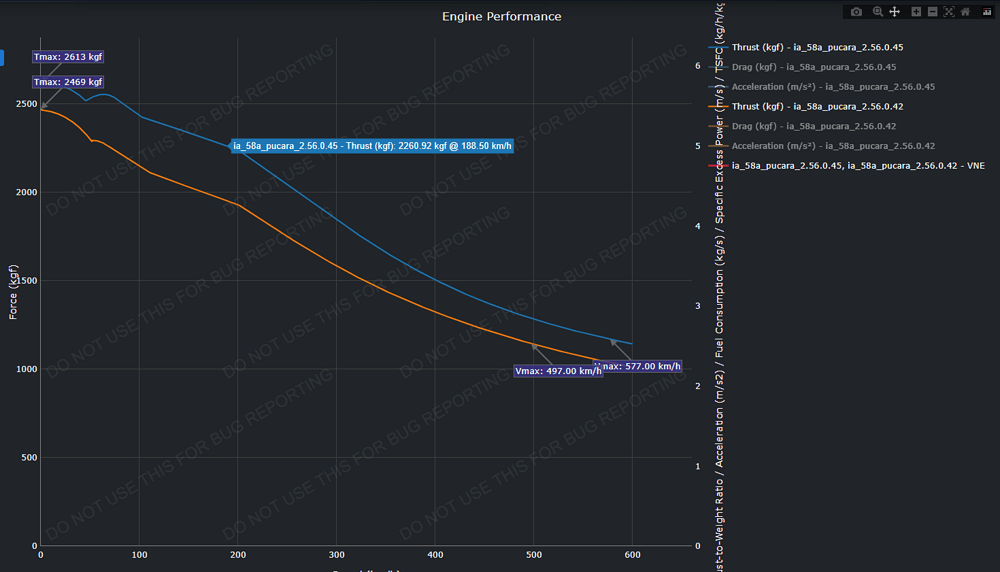
Task: Select the Vmax: 577.00 km/h label
Action: (638, 366)
